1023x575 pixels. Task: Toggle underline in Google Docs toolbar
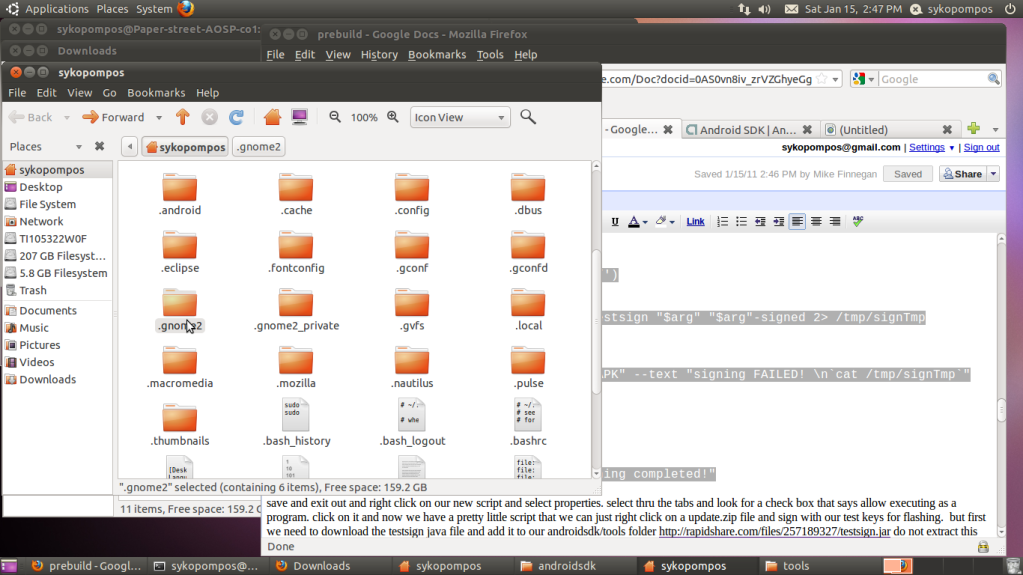pyautogui.click(x=615, y=221)
